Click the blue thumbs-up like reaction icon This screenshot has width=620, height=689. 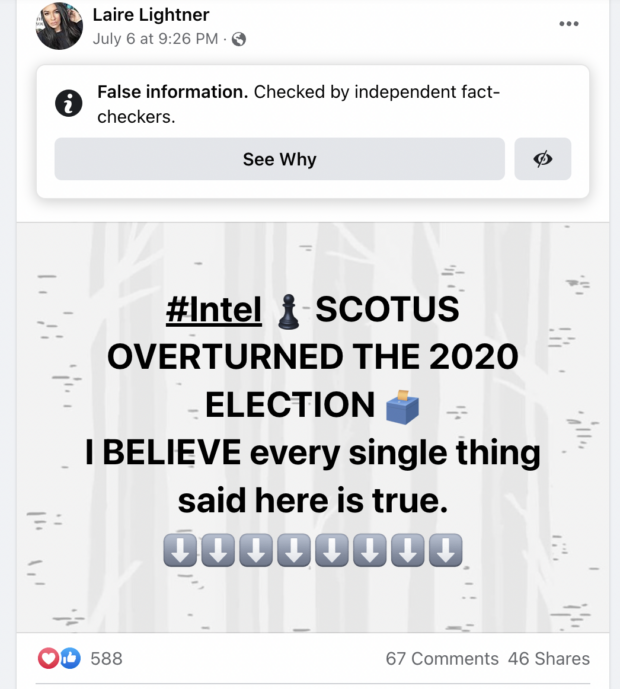tap(69, 659)
